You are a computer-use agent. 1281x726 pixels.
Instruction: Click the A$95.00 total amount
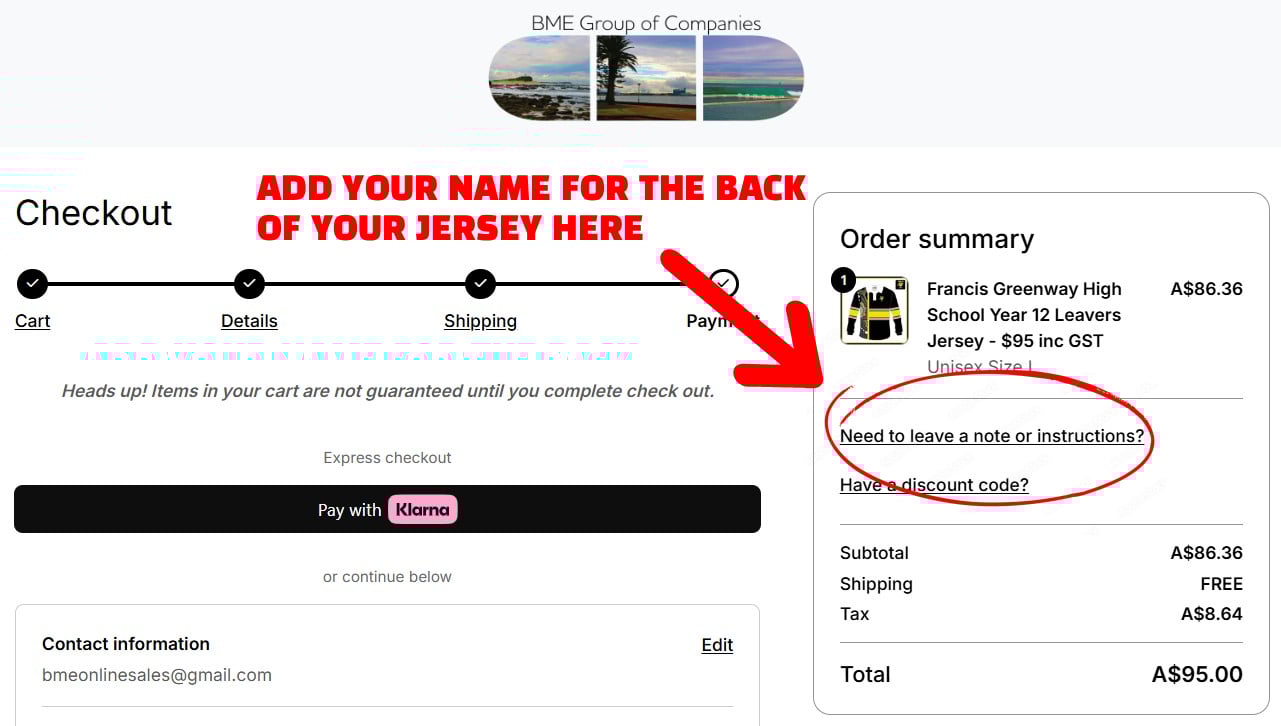(x=1197, y=674)
